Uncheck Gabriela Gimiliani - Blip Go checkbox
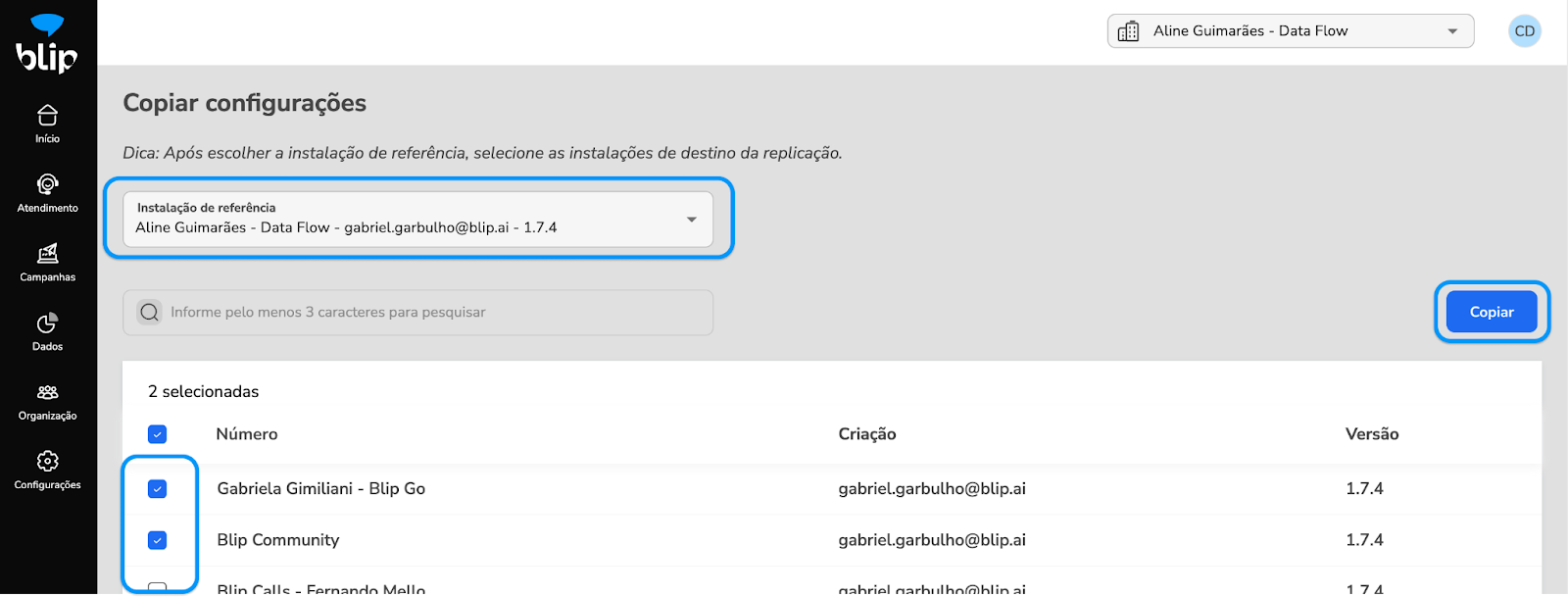 157,489
